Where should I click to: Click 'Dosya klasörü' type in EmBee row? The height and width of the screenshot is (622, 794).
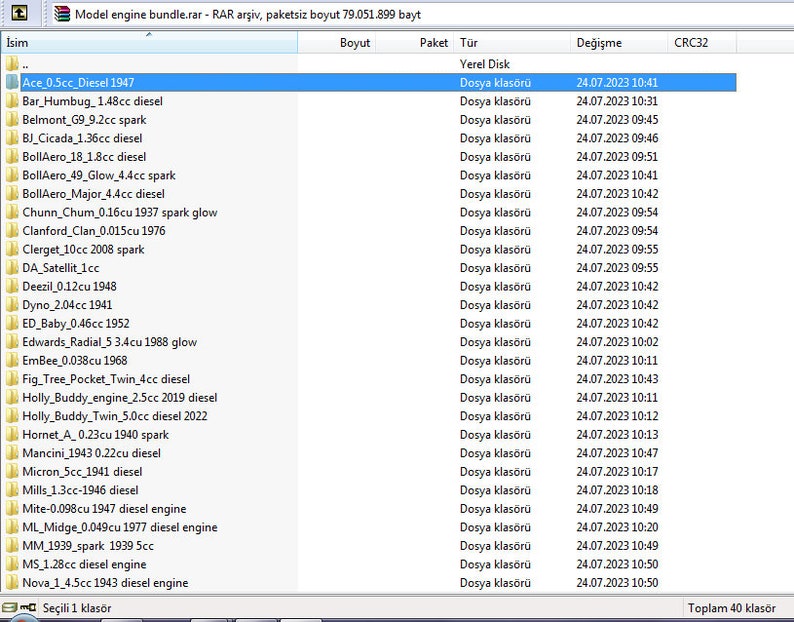(x=495, y=360)
